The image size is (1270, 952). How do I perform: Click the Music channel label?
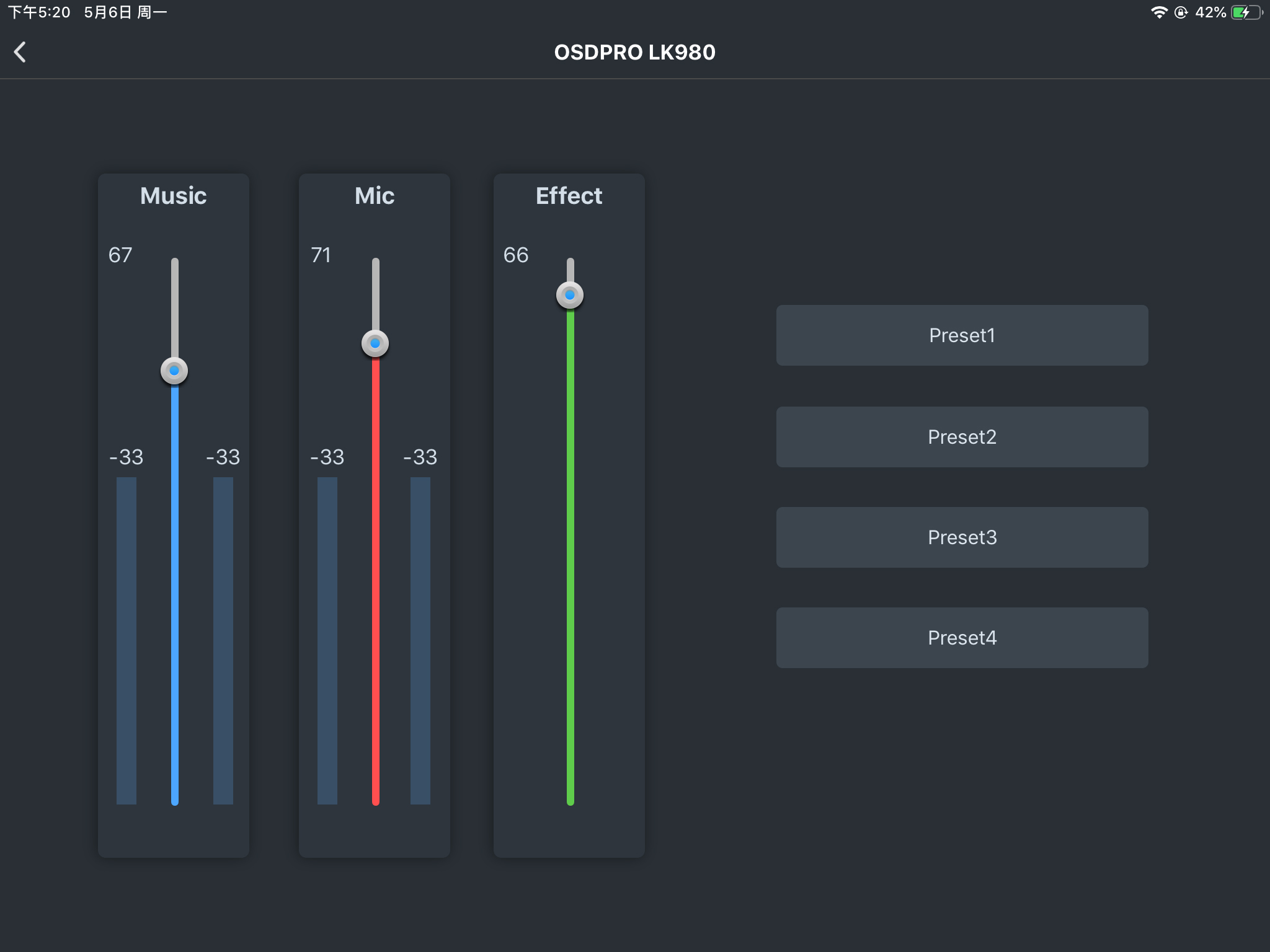tap(174, 196)
